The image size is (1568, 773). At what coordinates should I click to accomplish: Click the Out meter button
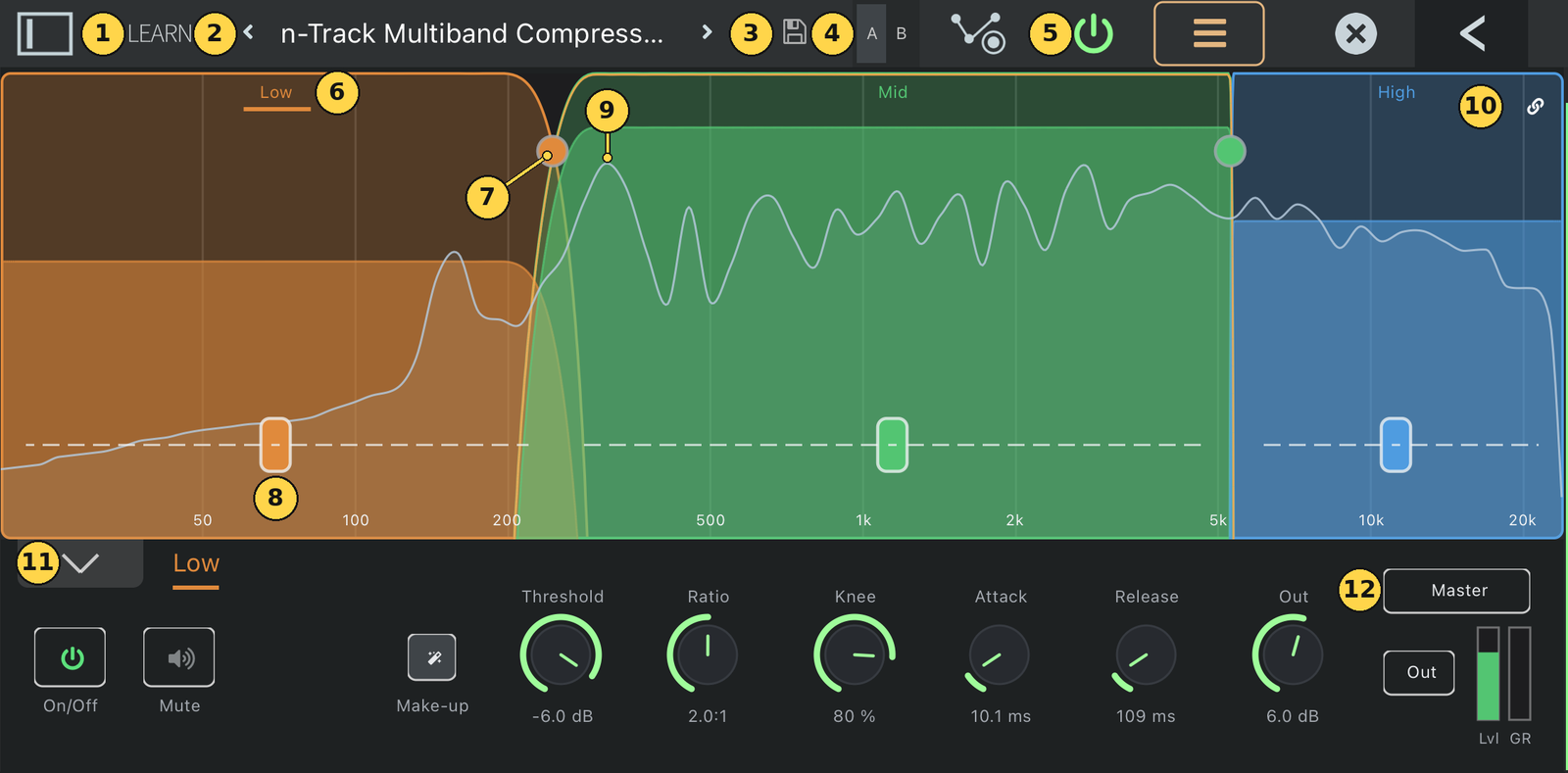(x=1419, y=672)
